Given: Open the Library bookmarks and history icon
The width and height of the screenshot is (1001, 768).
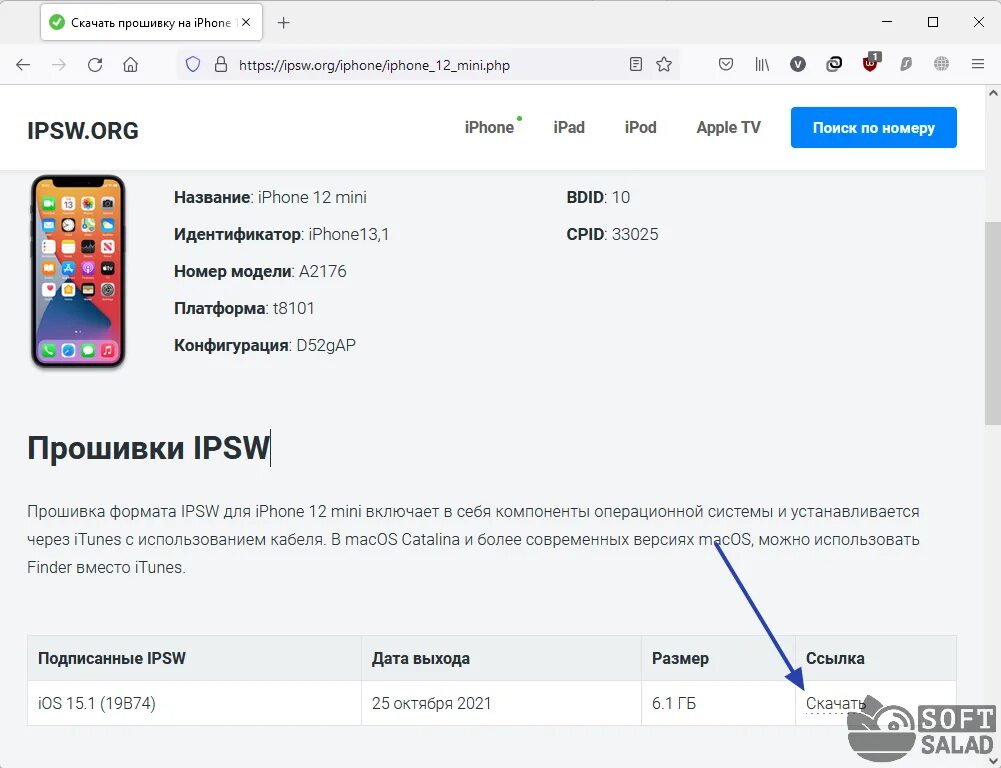Looking at the screenshot, I should click(x=762, y=64).
